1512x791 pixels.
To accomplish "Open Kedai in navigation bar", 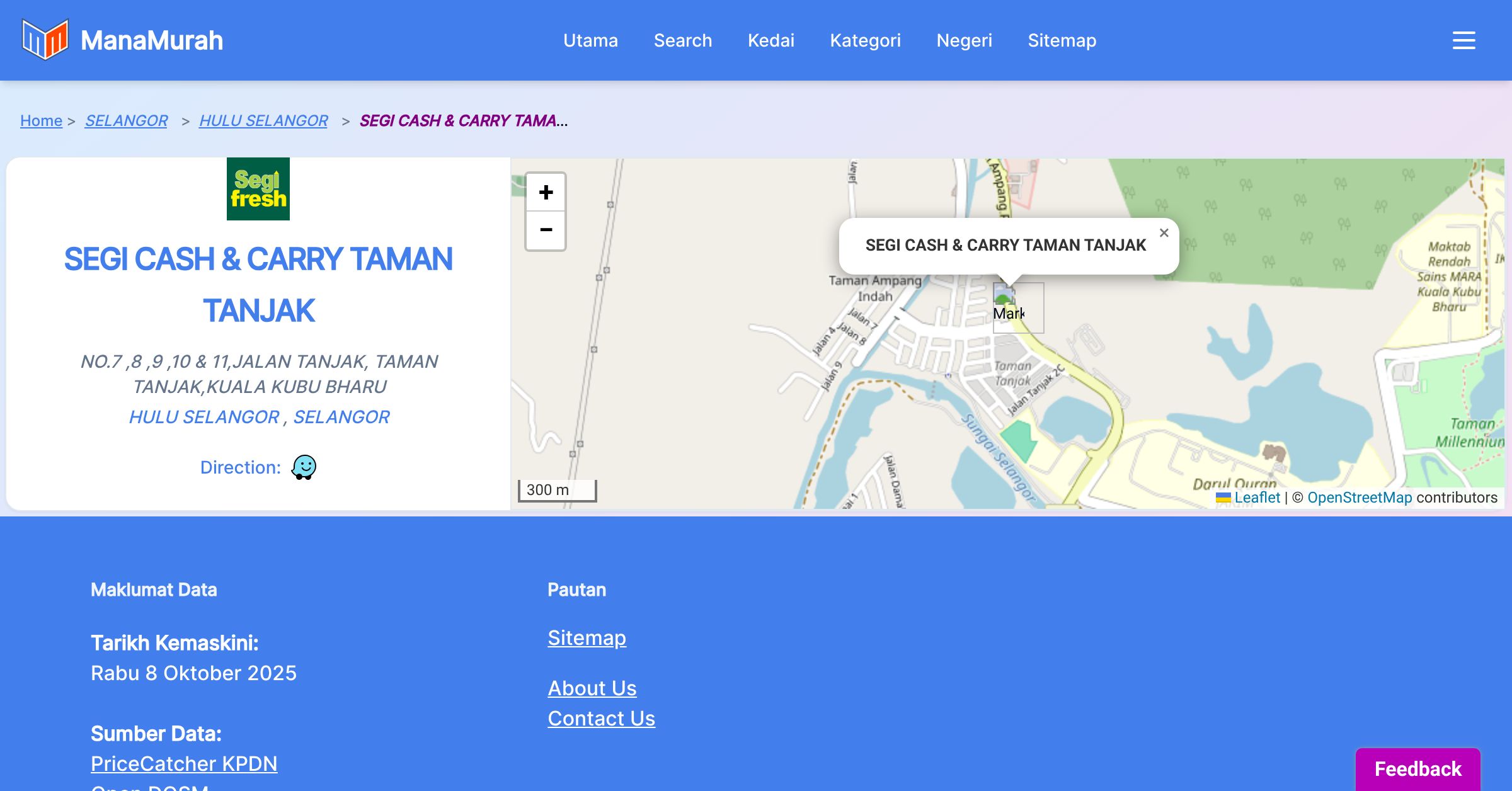I will click(x=771, y=40).
